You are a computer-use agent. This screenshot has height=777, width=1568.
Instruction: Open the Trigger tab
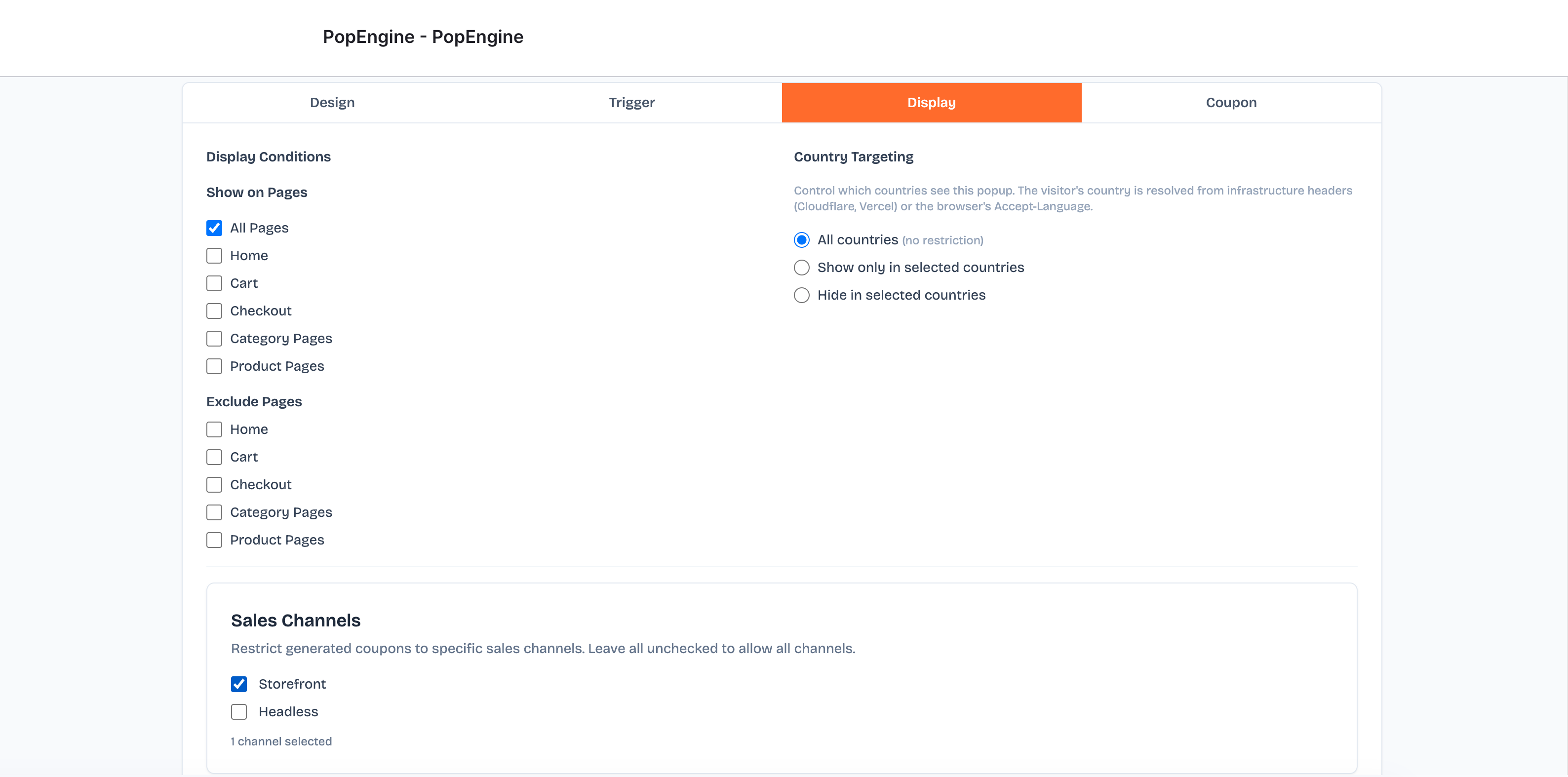pyautogui.click(x=631, y=102)
